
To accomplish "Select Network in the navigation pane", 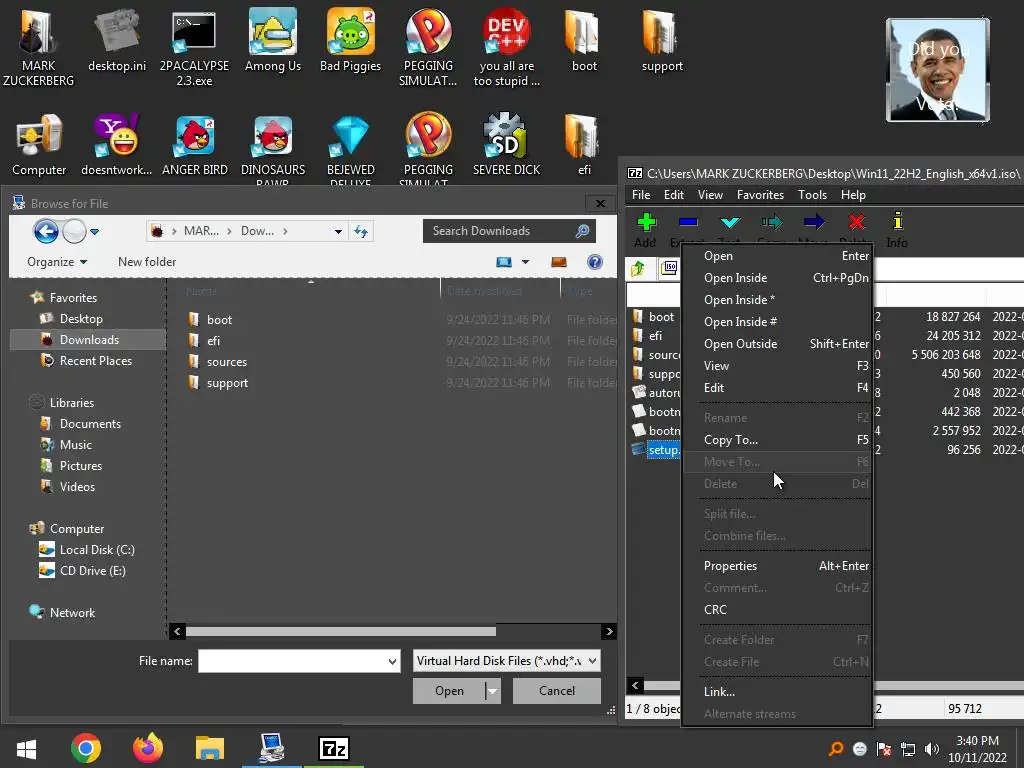I will [63, 613].
